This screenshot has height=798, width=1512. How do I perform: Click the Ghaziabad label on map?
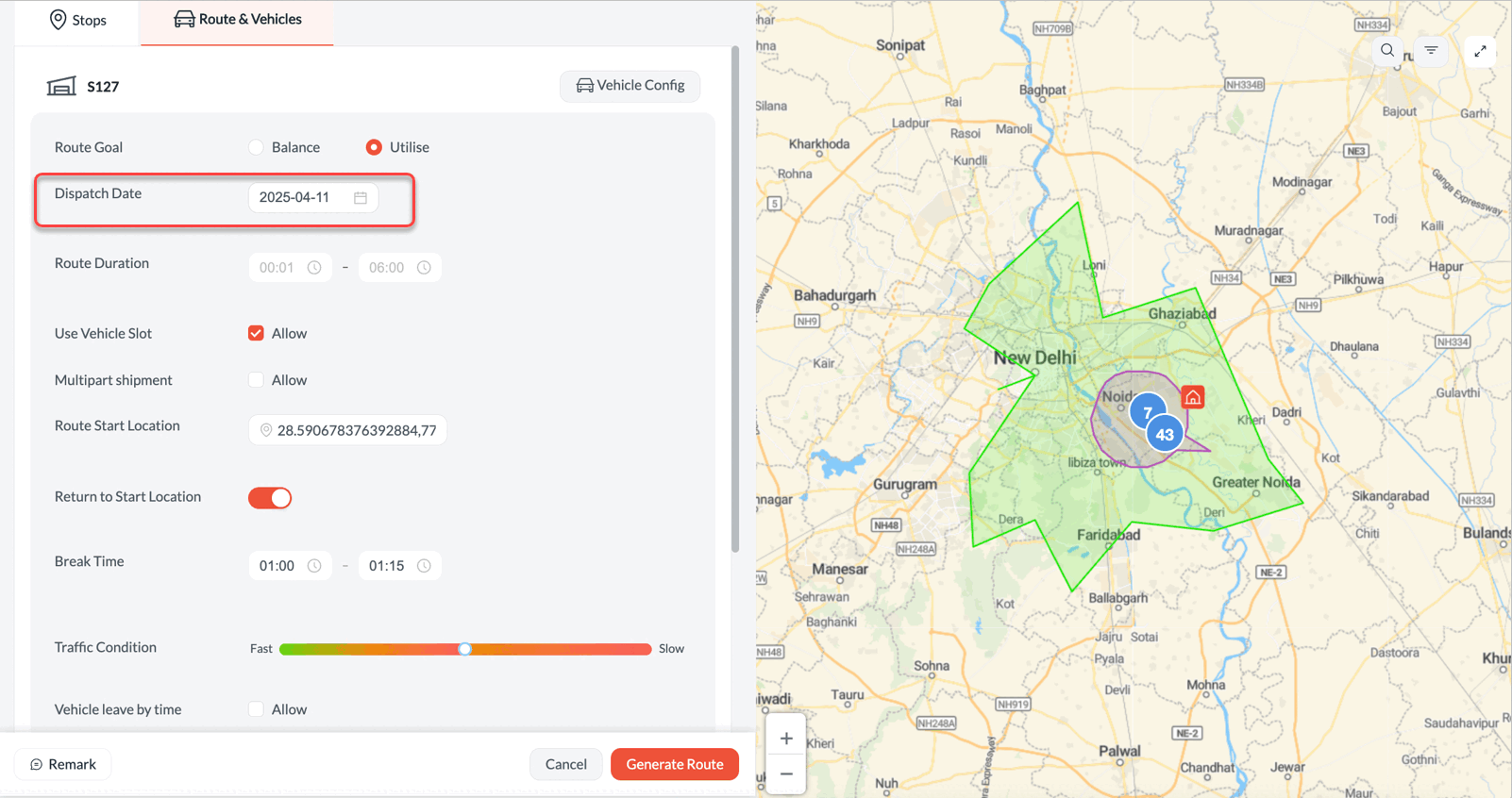click(1182, 313)
